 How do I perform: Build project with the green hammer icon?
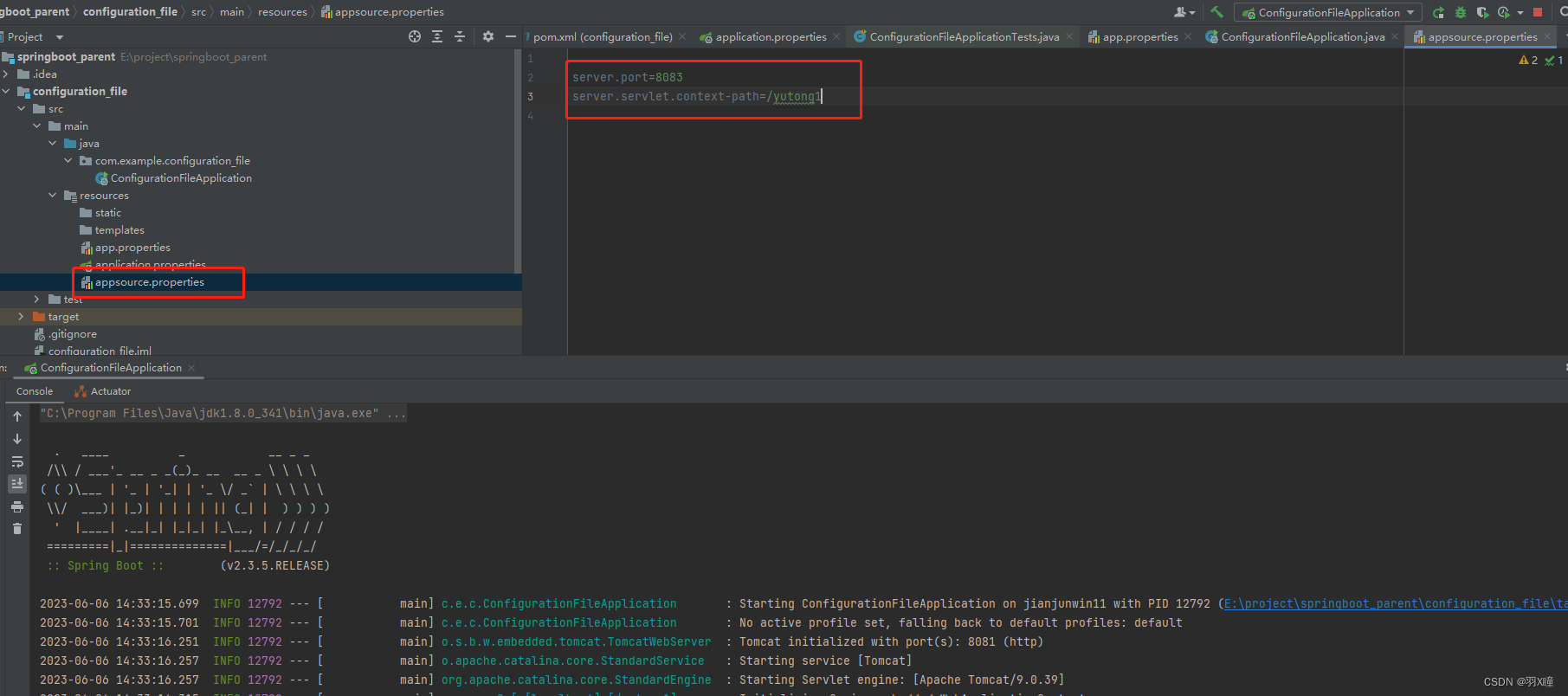[x=1217, y=12]
